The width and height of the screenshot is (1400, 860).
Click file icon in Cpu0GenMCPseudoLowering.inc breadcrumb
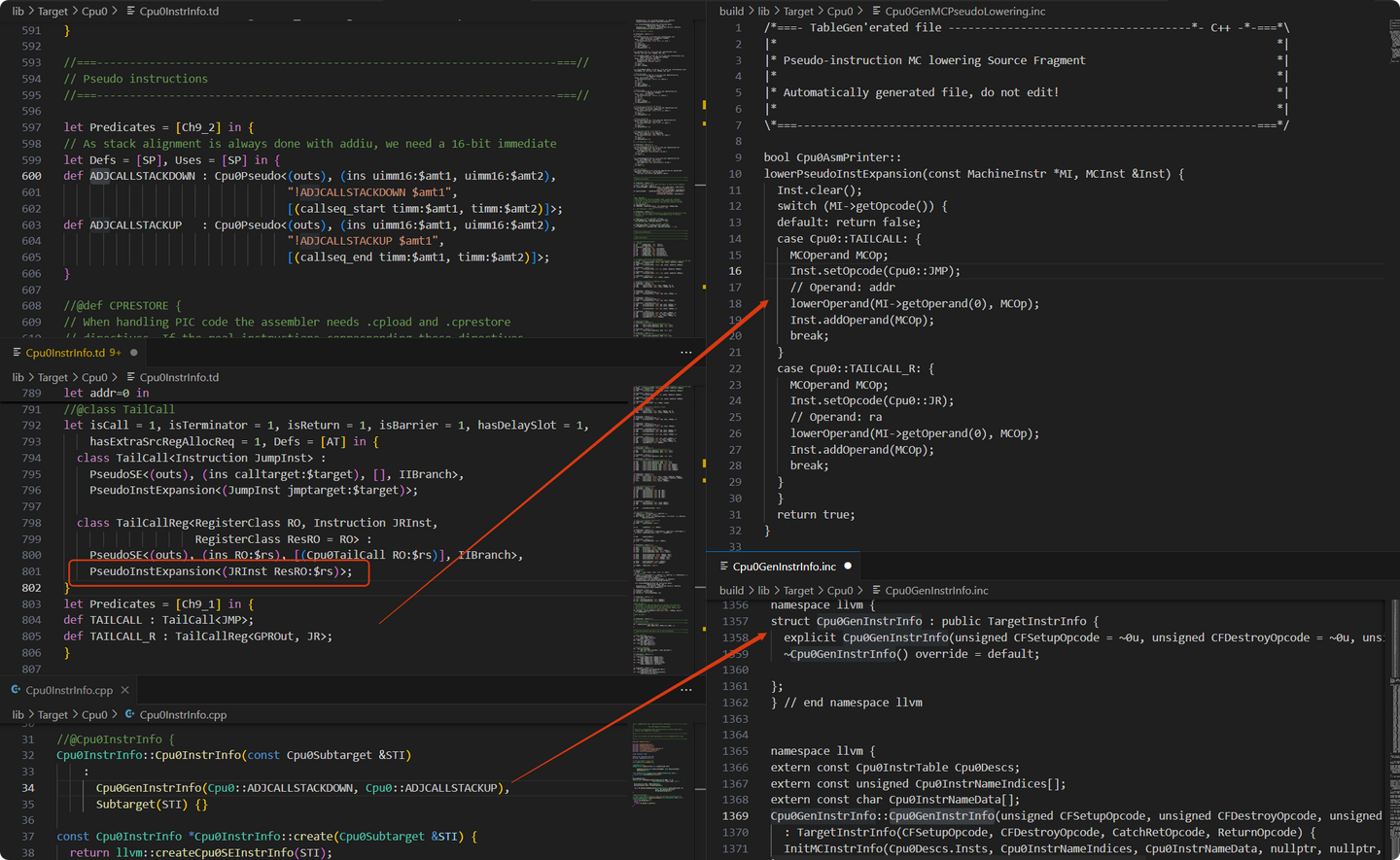876,11
